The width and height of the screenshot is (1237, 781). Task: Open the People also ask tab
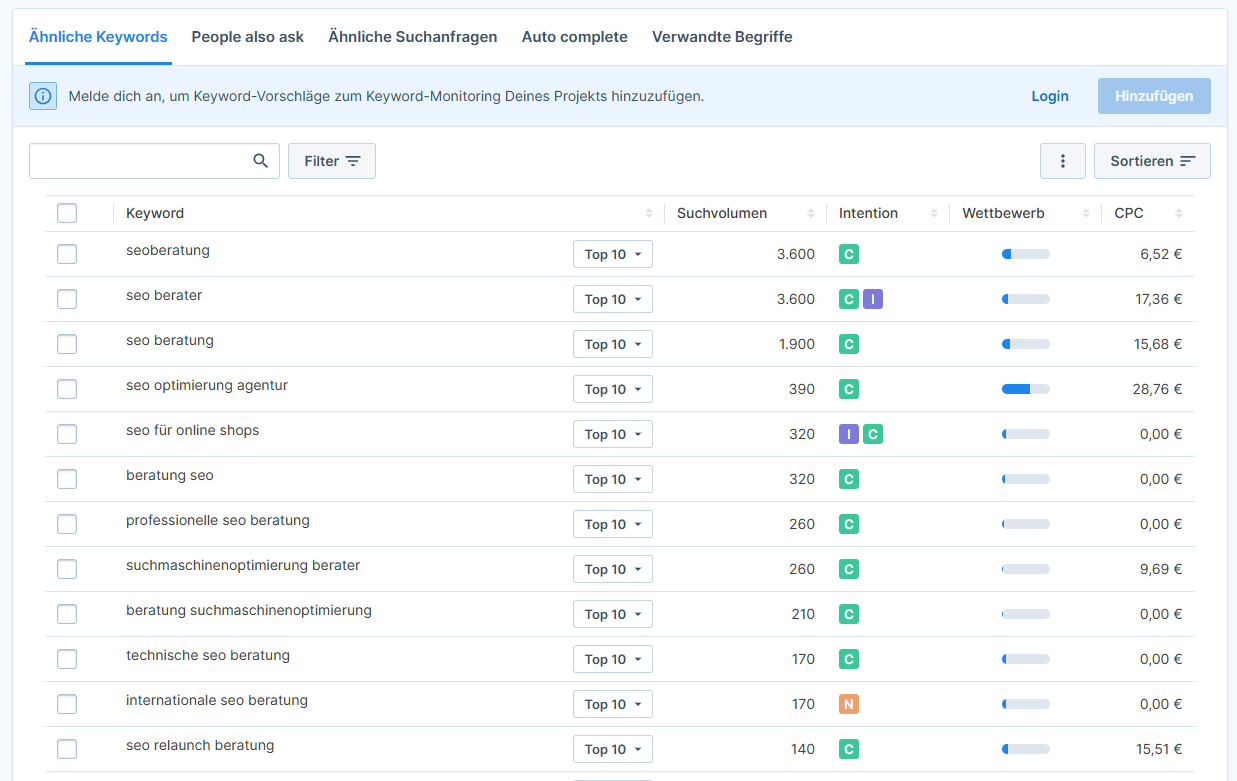pyautogui.click(x=248, y=37)
